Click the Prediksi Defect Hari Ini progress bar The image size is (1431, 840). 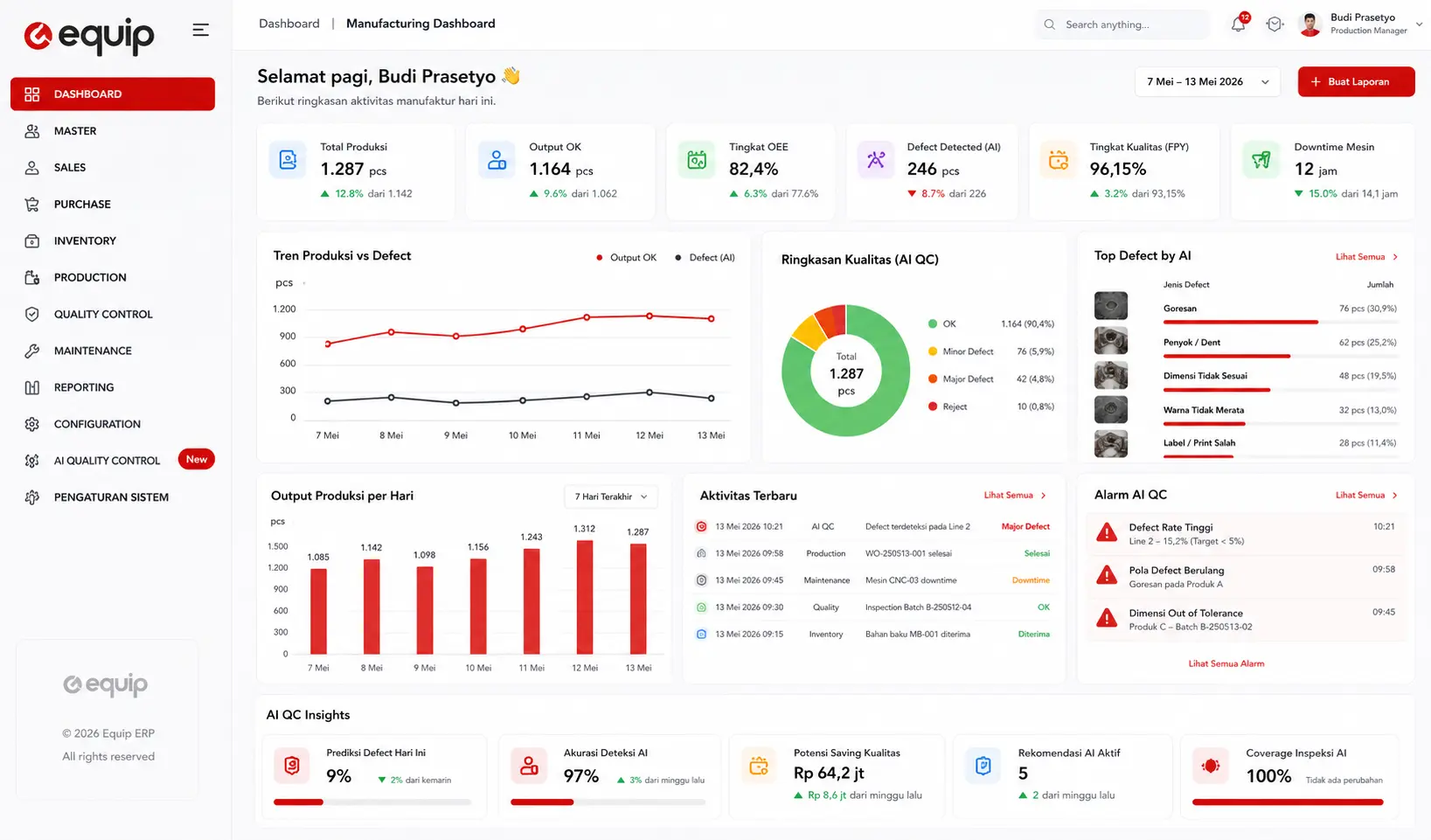click(x=372, y=802)
